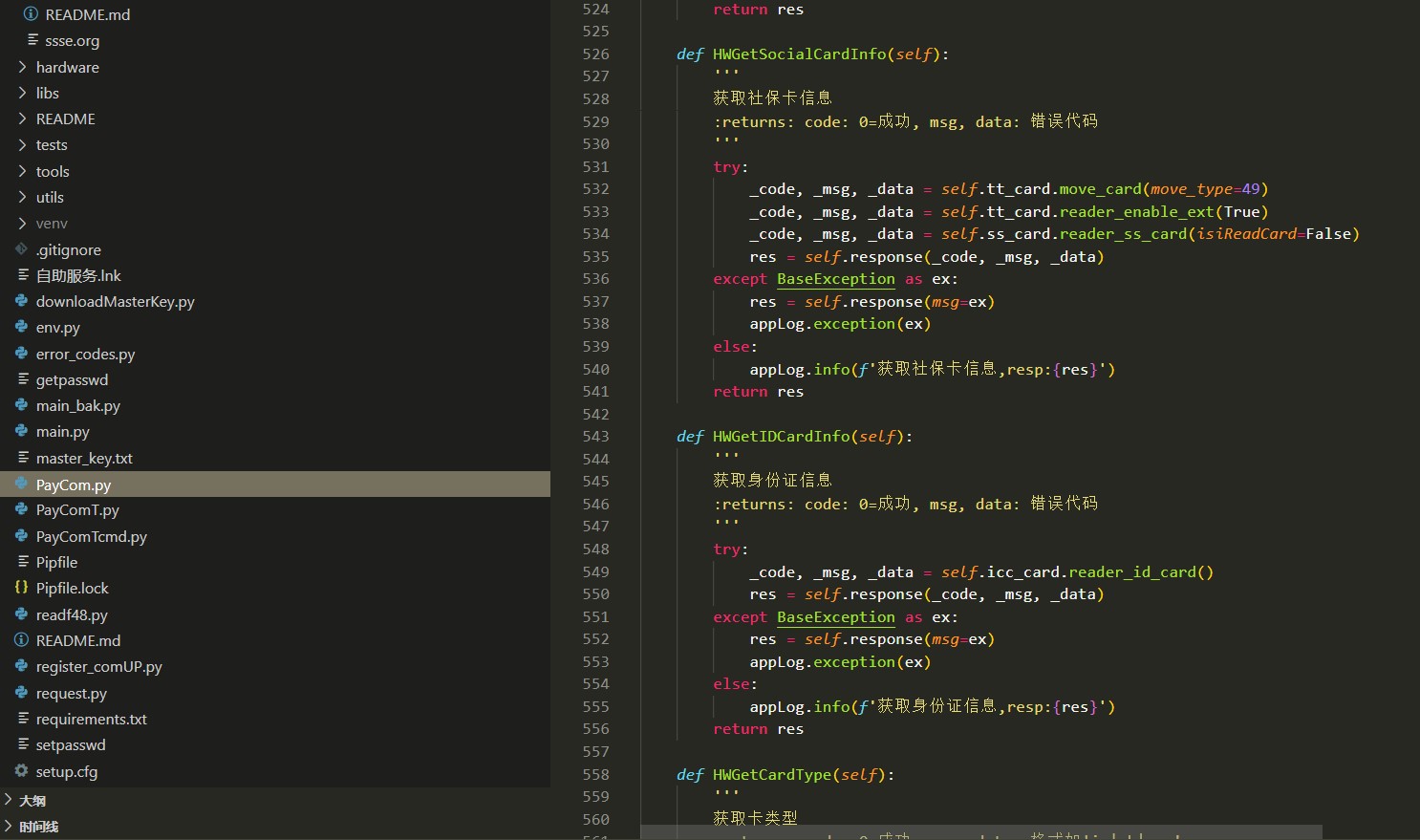Click the horizontal scrollbar below the code
This screenshot has height=840, width=1420.
(980, 832)
